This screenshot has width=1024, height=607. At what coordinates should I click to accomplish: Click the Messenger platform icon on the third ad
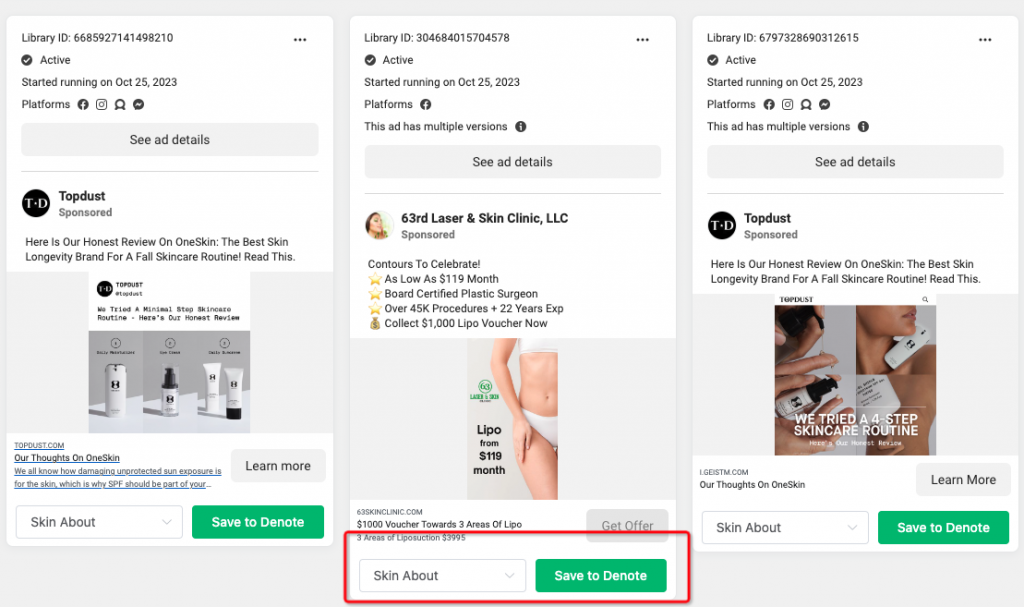[824, 104]
